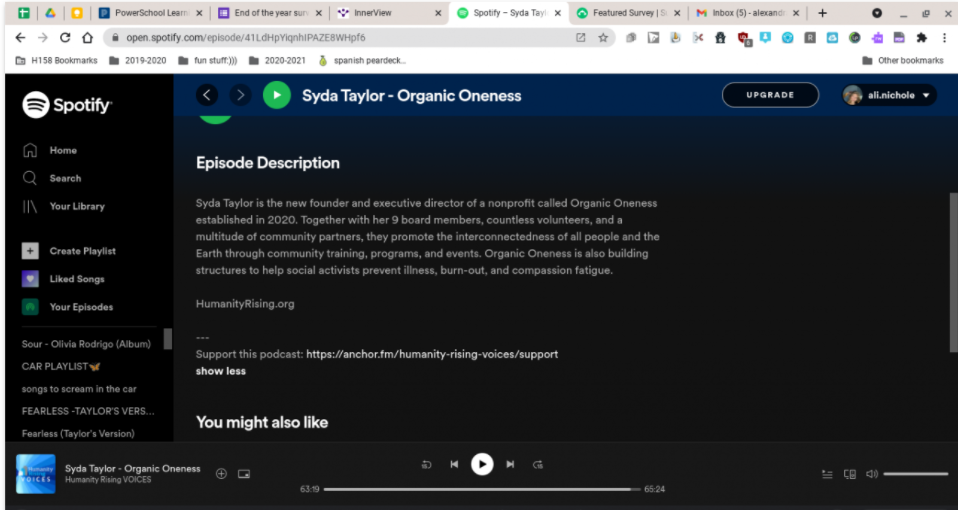Open a new browser tab
The width and height of the screenshot is (958, 510).
822,13
